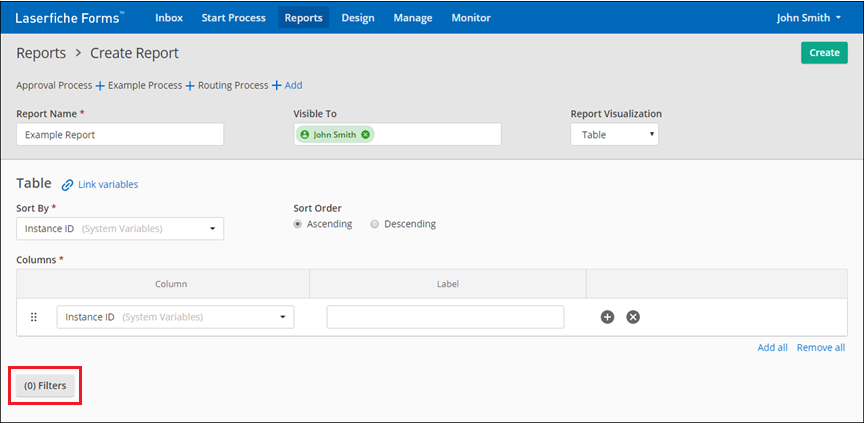Viewport: 865px width, 425px height.
Task: Click the X icon to remove the column row
Action: point(633,317)
